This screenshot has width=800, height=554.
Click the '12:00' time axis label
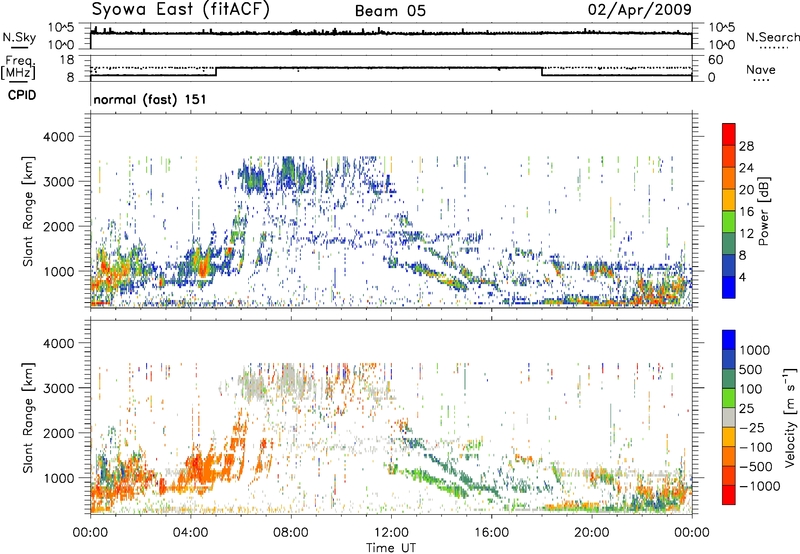[x=391, y=533]
